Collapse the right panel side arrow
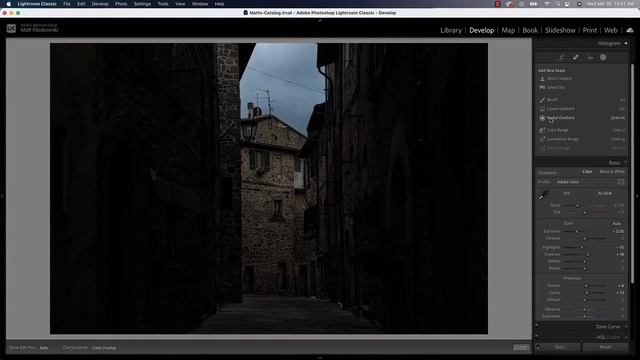 [x=637, y=196]
